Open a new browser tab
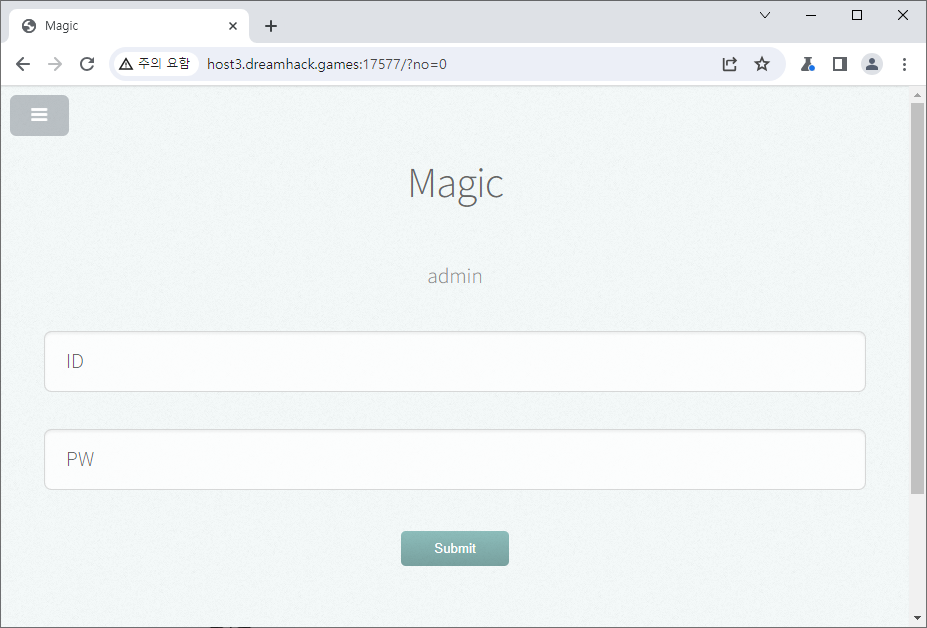This screenshot has height=628, width=927. 271,26
